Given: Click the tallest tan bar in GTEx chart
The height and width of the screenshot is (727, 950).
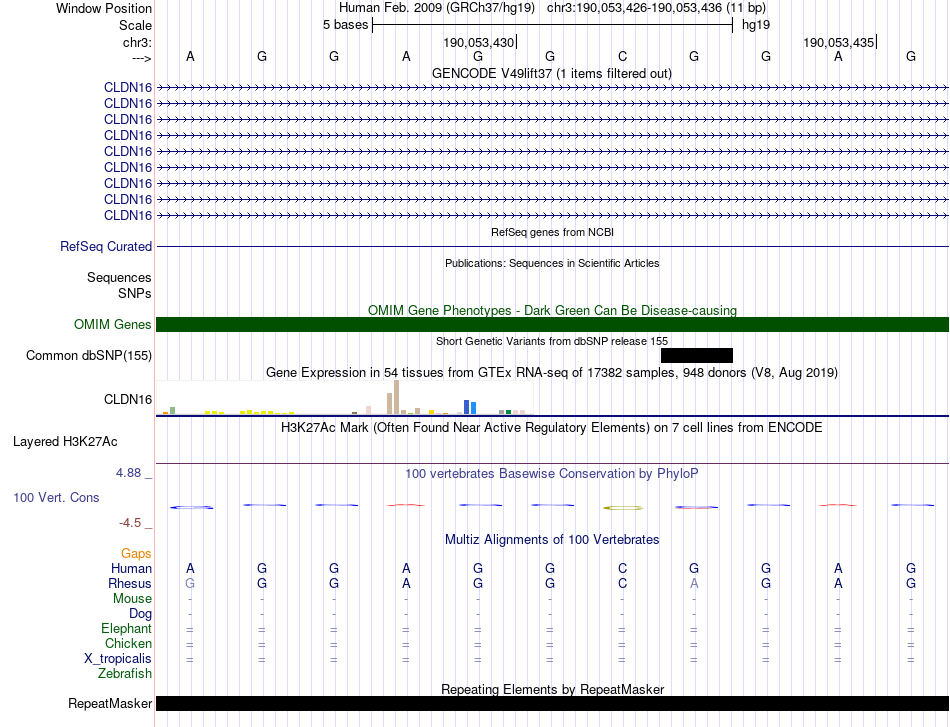Looking at the screenshot, I should (x=397, y=397).
